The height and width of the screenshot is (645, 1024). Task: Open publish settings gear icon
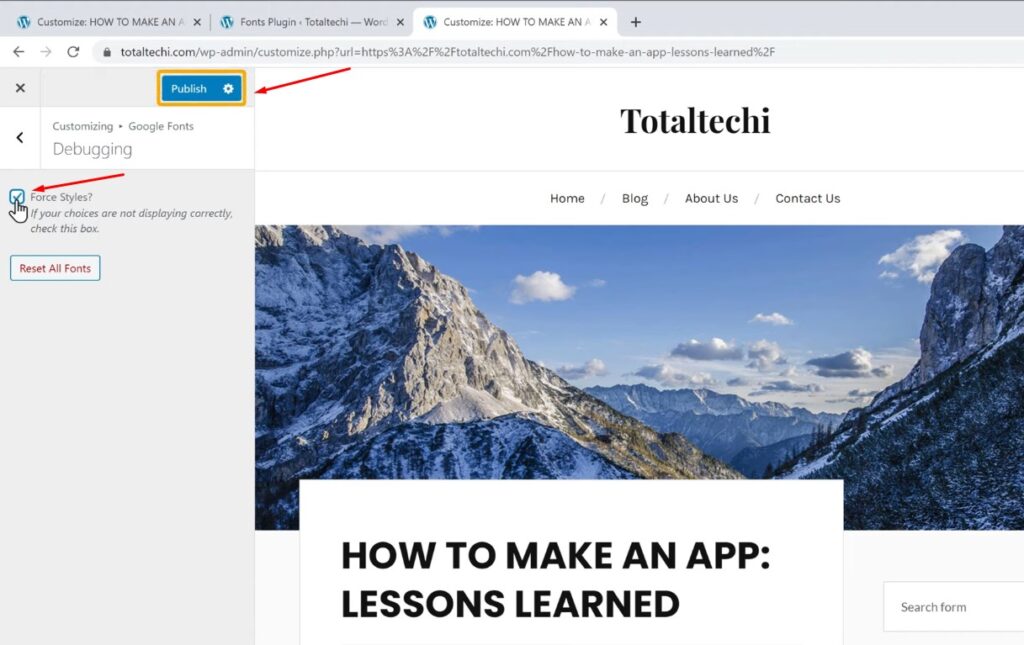228,89
